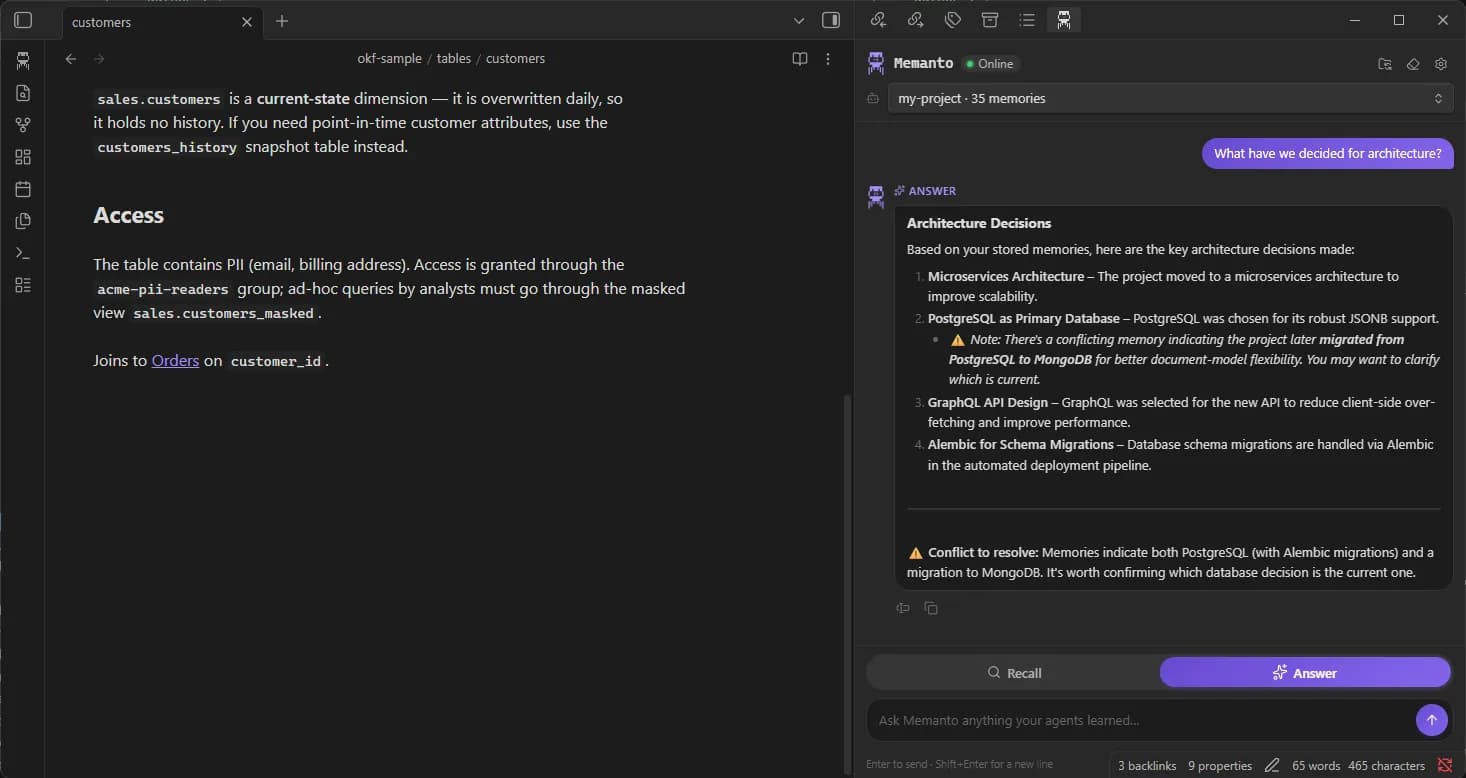Open the note's more options menu
The height and width of the screenshot is (778, 1466).
[828, 59]
